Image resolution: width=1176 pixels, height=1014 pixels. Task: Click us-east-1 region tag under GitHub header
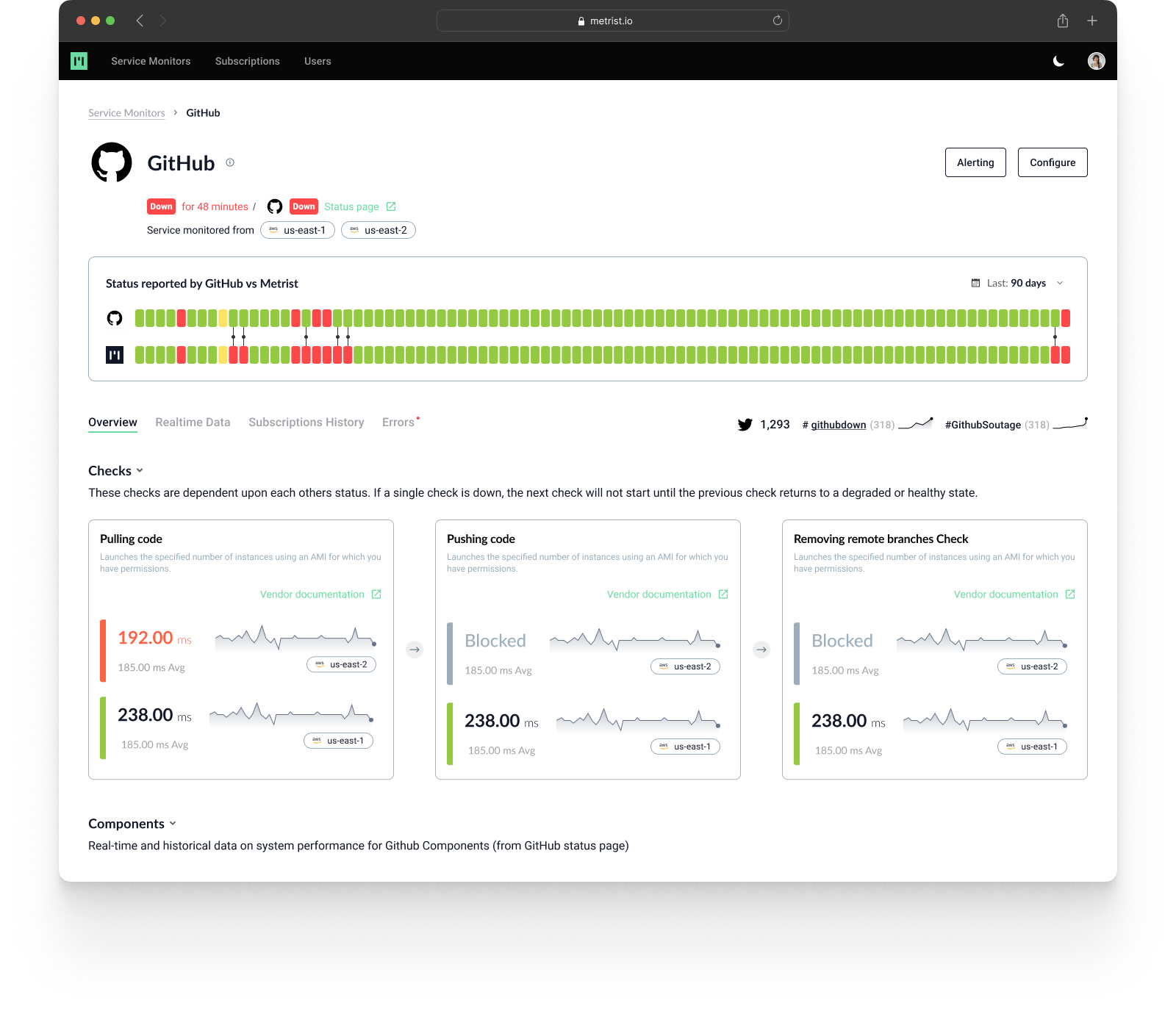(x=298, y=230)
